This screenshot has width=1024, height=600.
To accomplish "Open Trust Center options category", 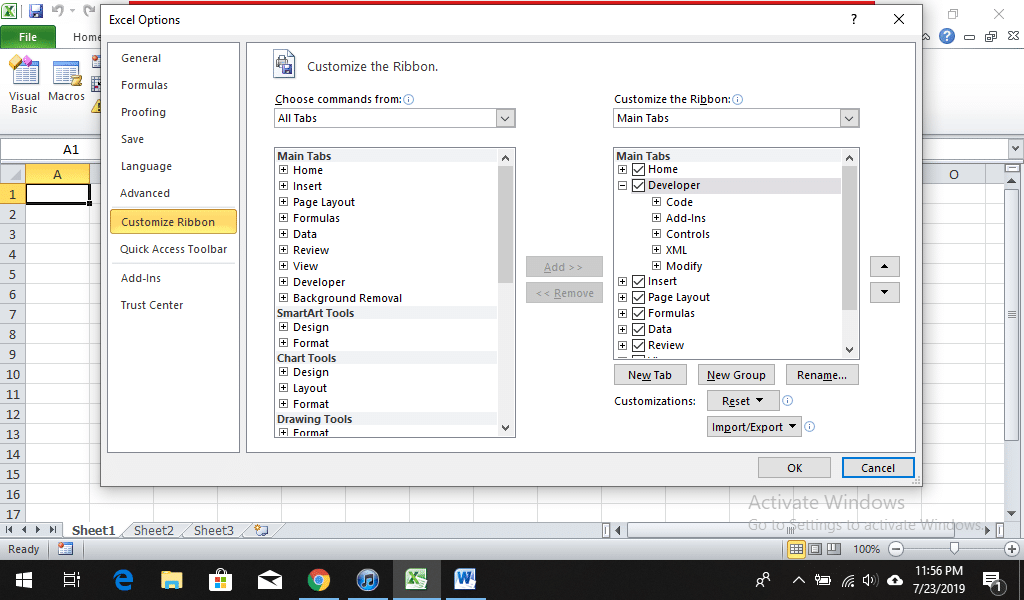I will coord(152,305).
